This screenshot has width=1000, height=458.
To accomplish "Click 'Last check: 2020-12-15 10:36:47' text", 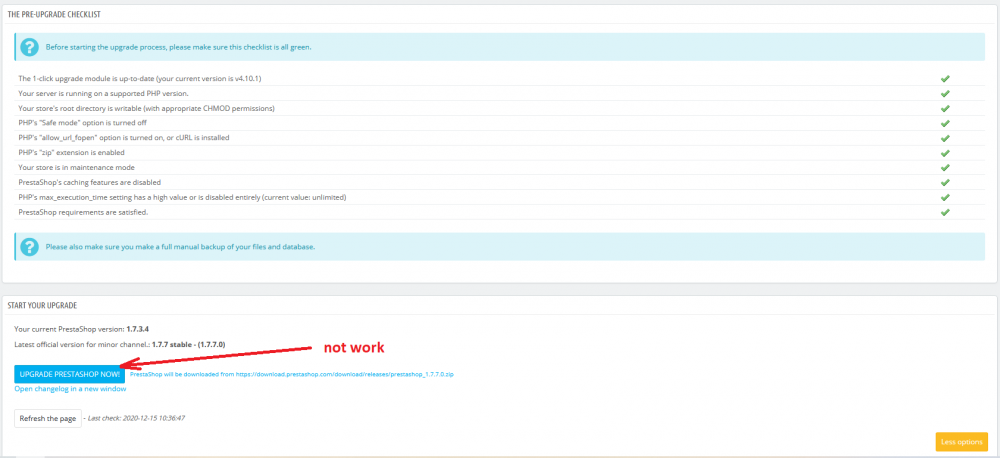I will click(135, 418).
